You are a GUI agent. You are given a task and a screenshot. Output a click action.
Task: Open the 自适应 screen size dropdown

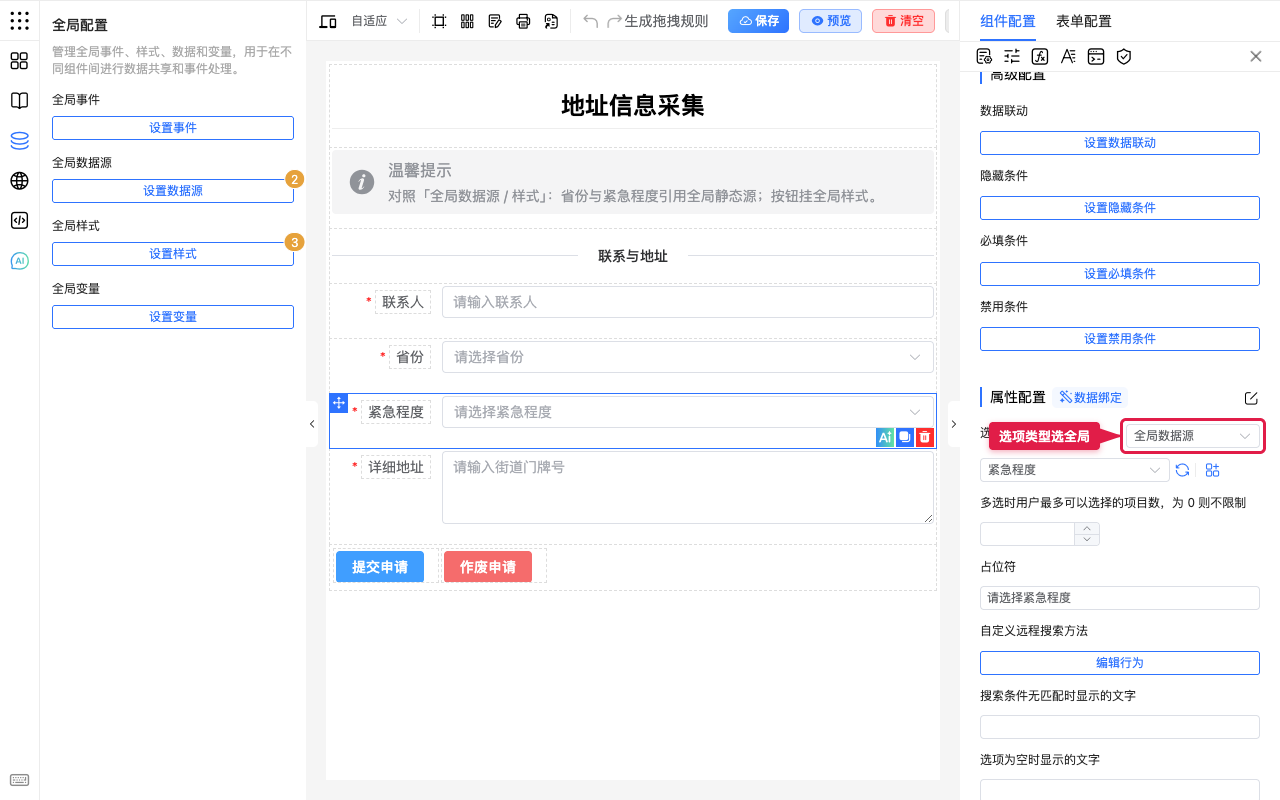pos(379,21)
